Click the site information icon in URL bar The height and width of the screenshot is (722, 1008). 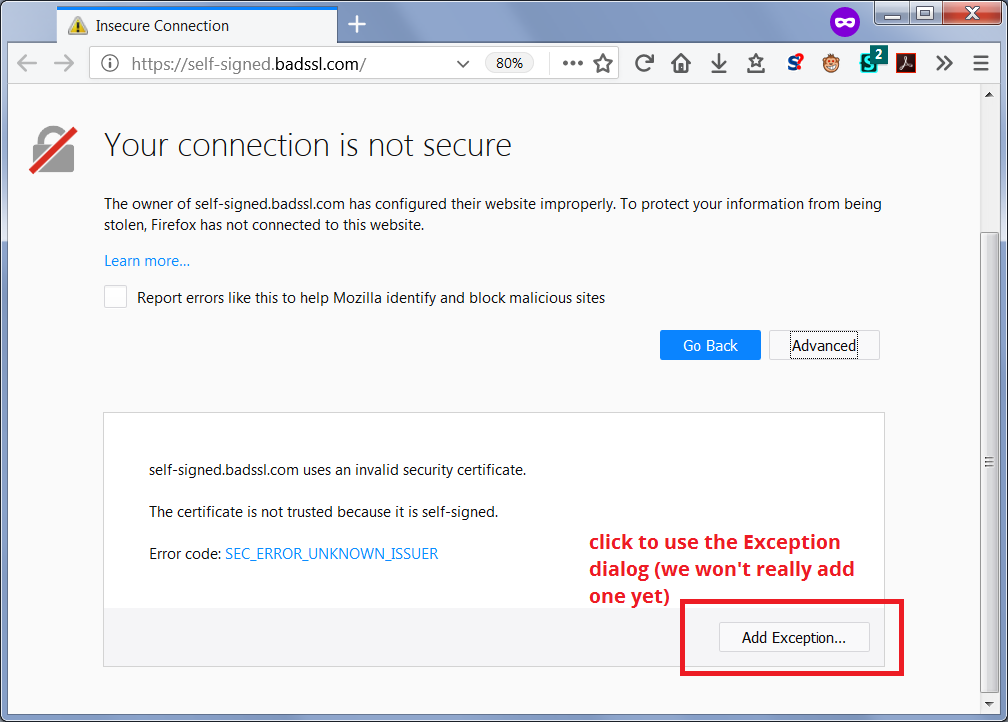click(110, 63)
